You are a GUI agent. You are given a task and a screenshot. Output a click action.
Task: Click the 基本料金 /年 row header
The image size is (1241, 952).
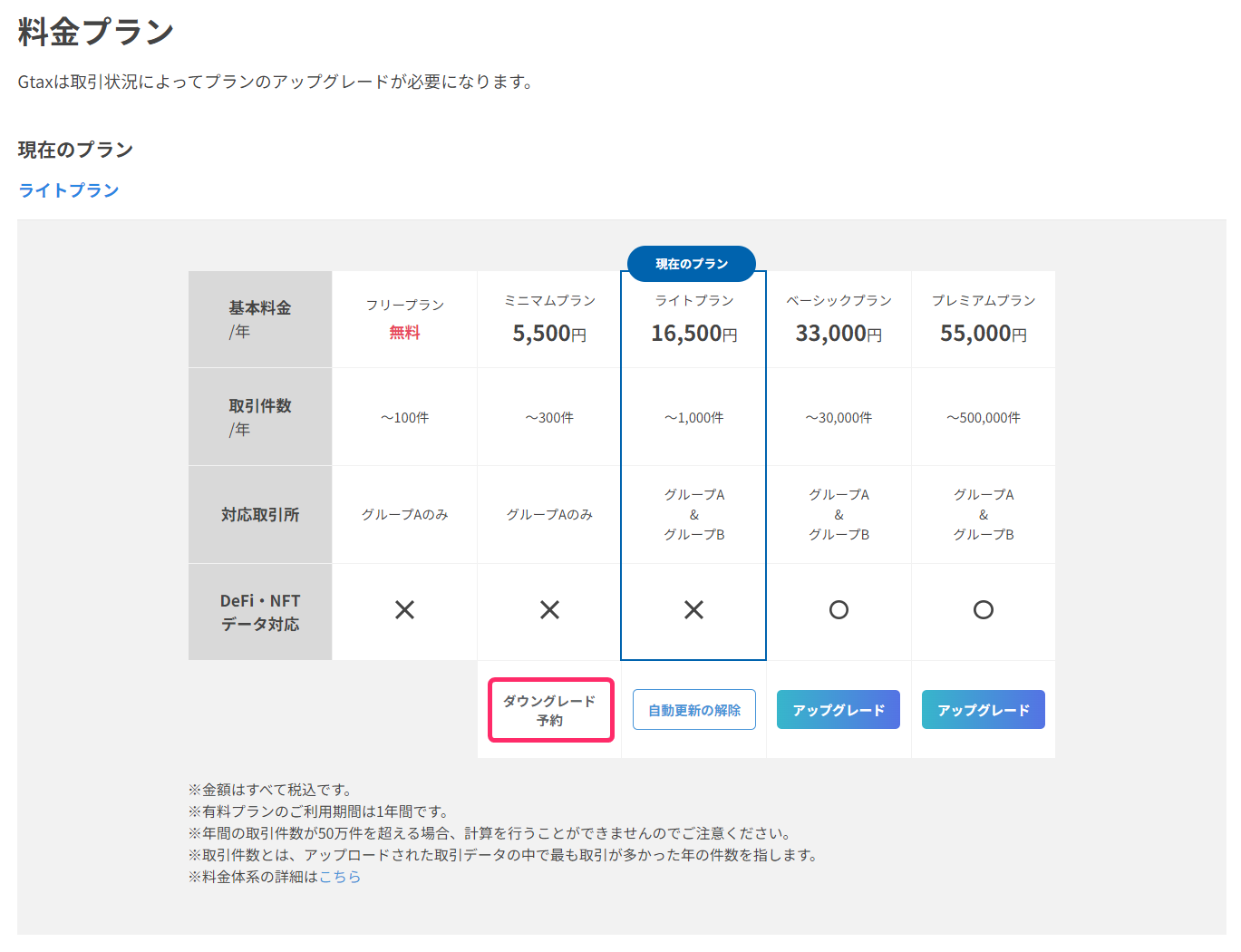pos(260,319)
